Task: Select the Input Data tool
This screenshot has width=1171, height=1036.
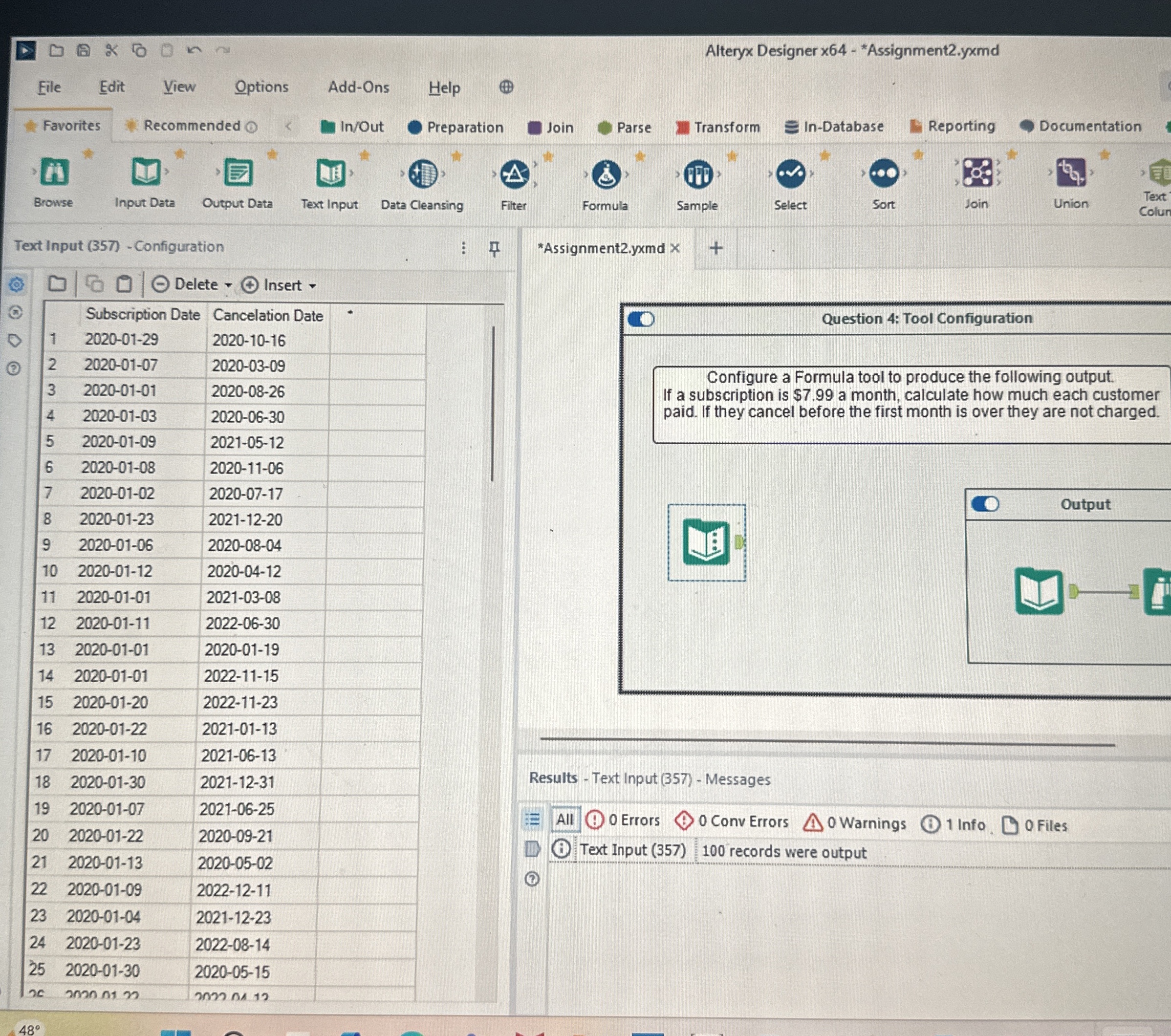Action: tap(146, 174)
